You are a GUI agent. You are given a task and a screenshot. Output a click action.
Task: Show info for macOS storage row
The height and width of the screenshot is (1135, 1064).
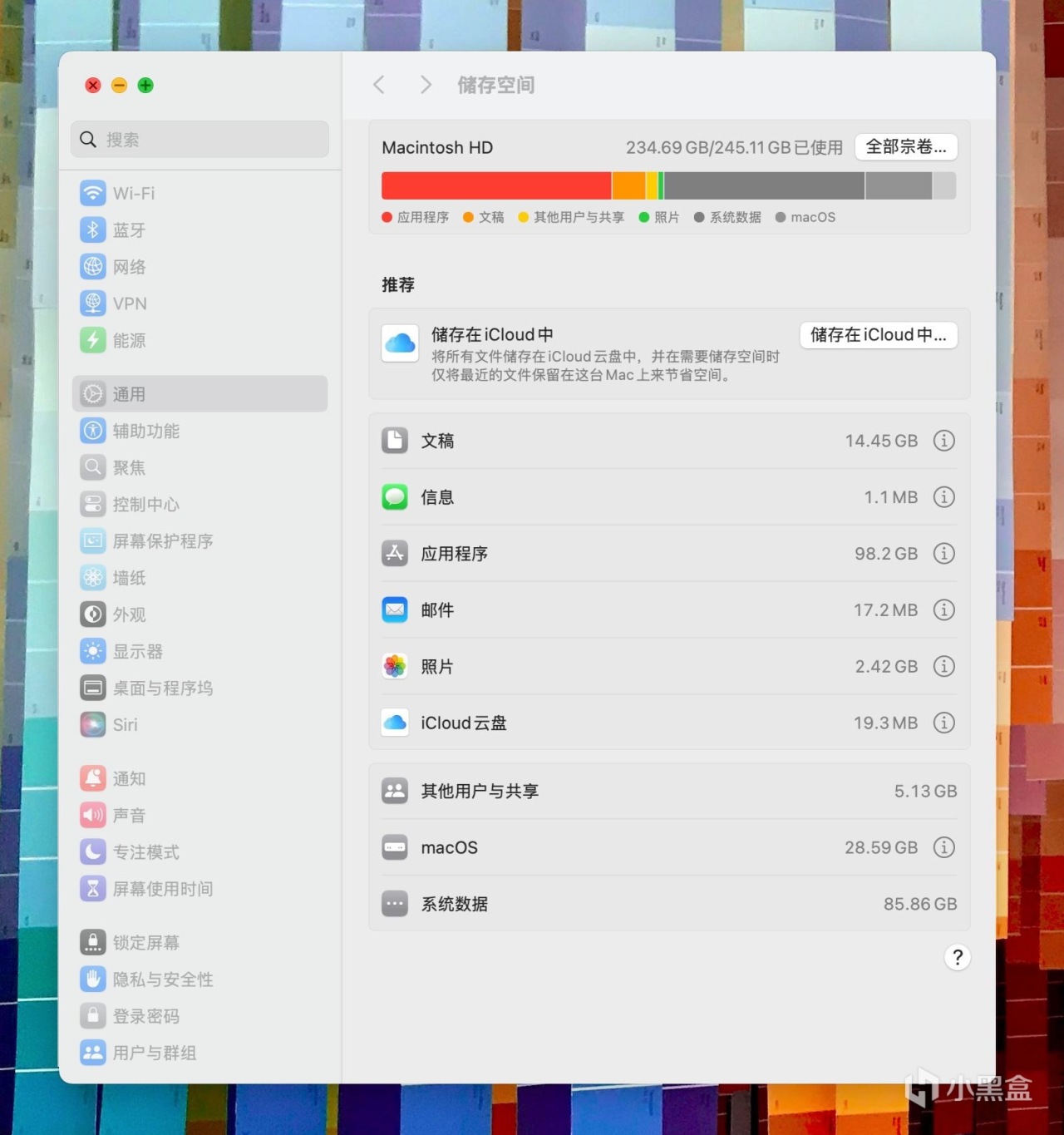coord(943,847)
